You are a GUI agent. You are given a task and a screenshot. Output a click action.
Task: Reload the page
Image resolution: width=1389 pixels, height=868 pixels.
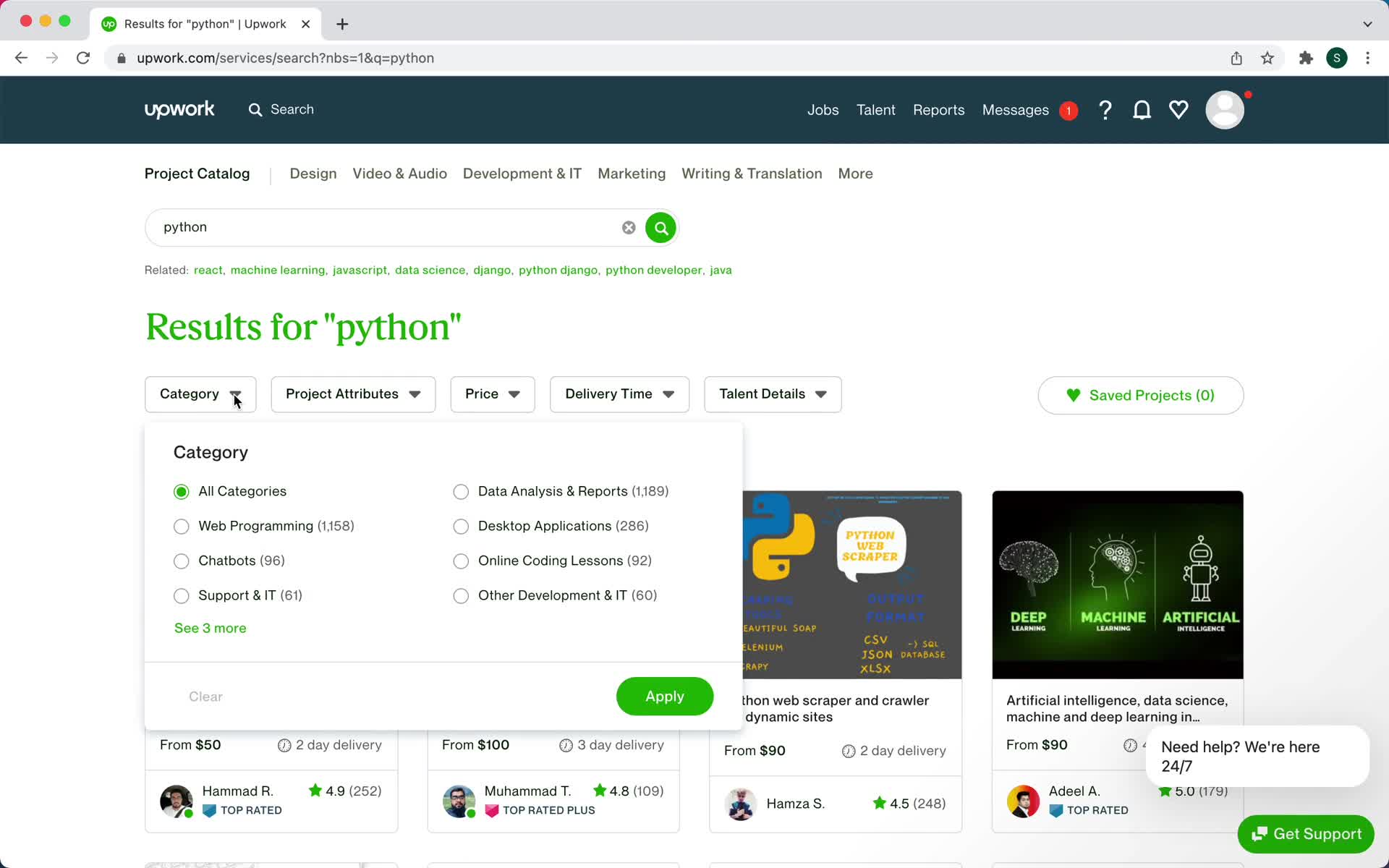pos(83,58)
